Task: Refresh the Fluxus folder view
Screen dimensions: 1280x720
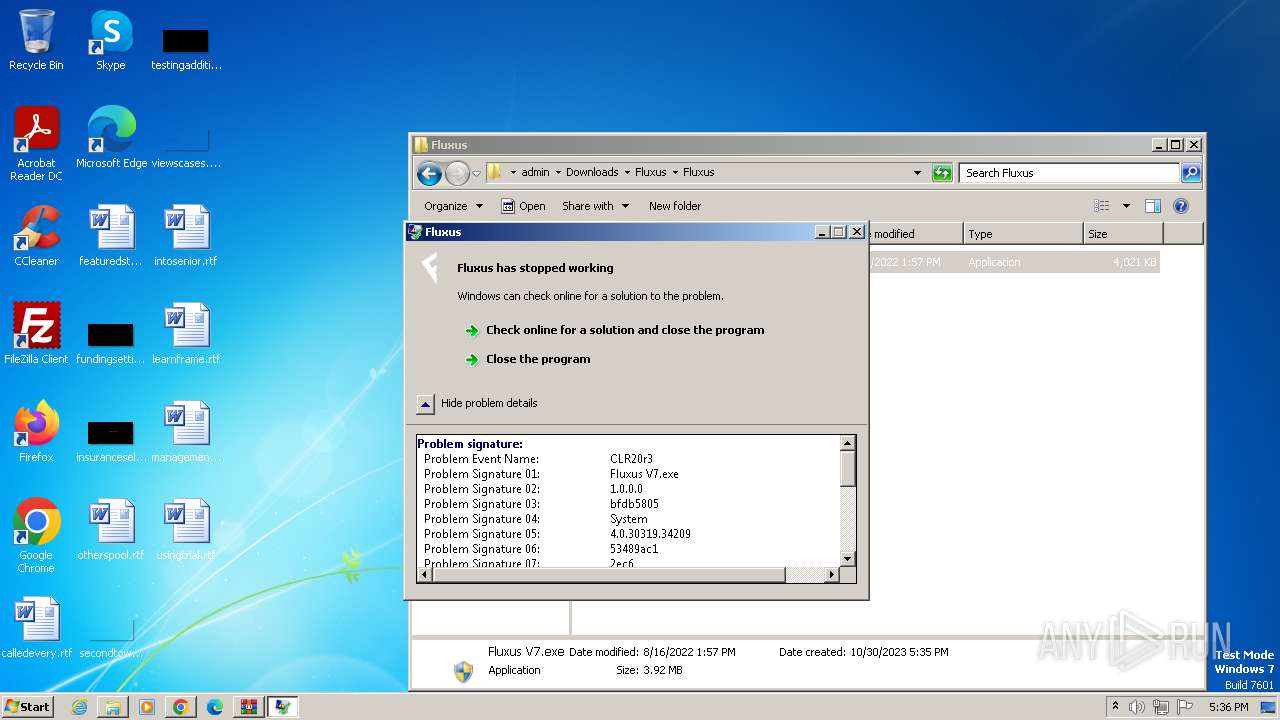Action: [x=942, y=173]
